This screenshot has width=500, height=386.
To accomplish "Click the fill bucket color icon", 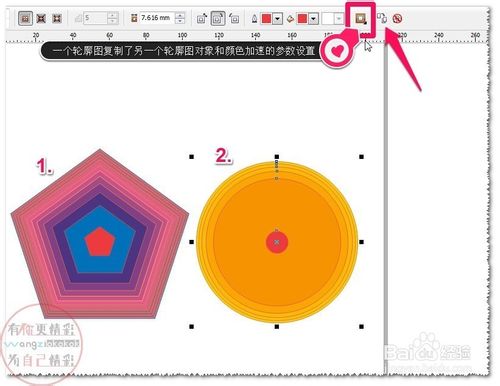I will 290,19.
